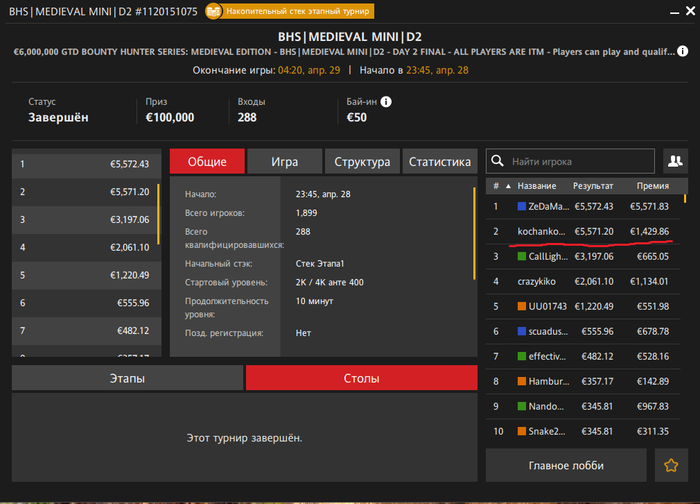Click the blue flag beside ZeDaMa...
700x504 pixels.
[x=521, y=206]
